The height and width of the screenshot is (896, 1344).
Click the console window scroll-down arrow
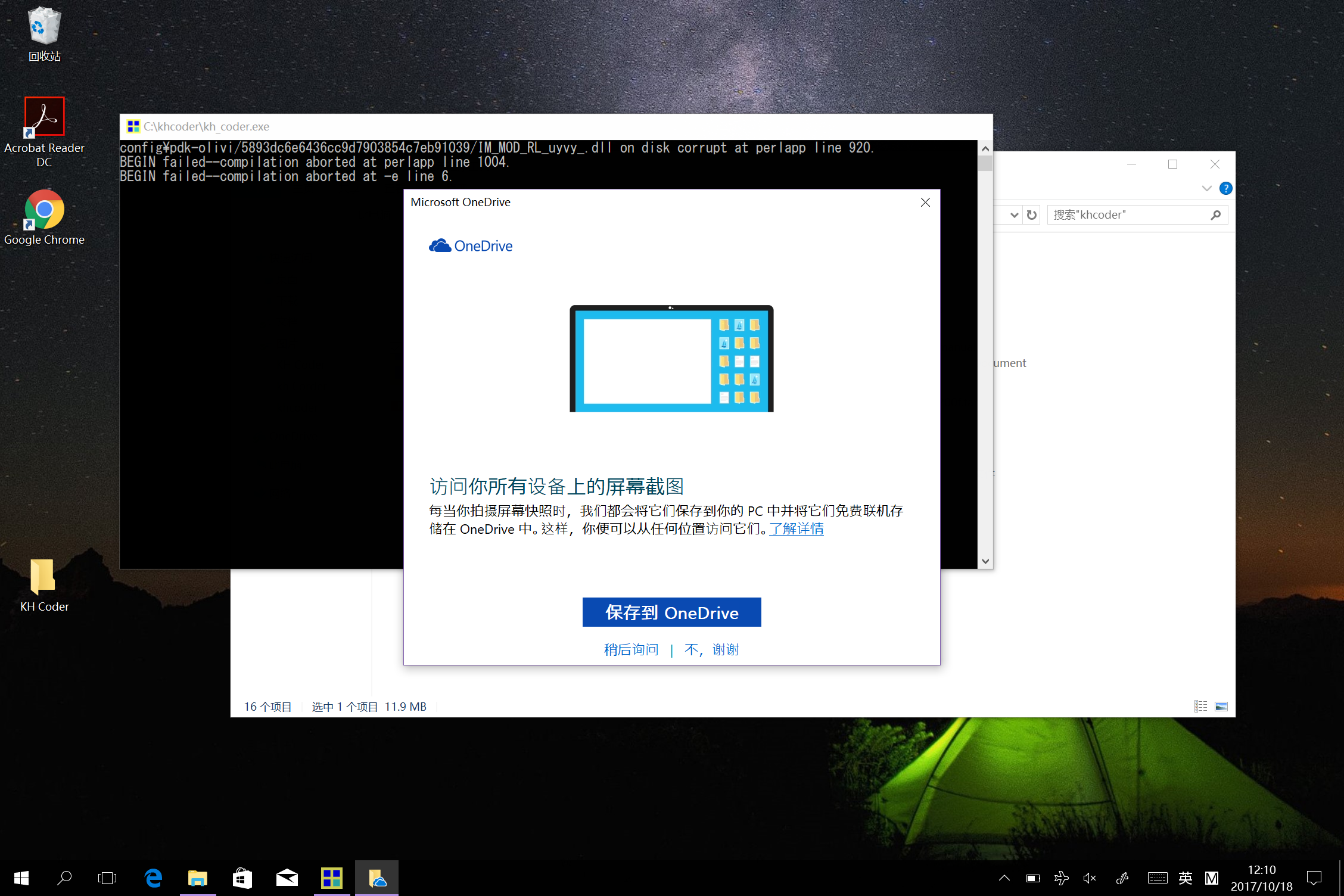(x=985, y=561)
